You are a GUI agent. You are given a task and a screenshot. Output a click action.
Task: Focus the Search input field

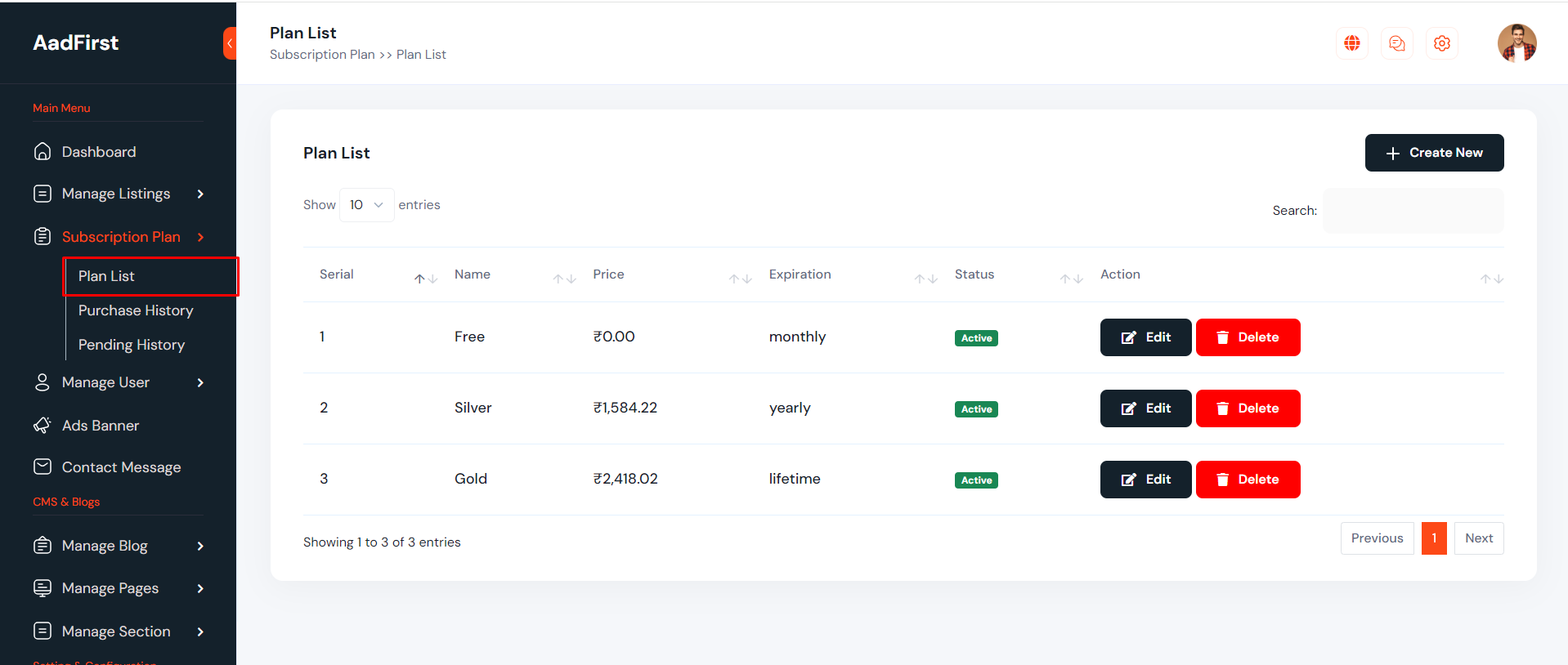(x=1413, y=211)
